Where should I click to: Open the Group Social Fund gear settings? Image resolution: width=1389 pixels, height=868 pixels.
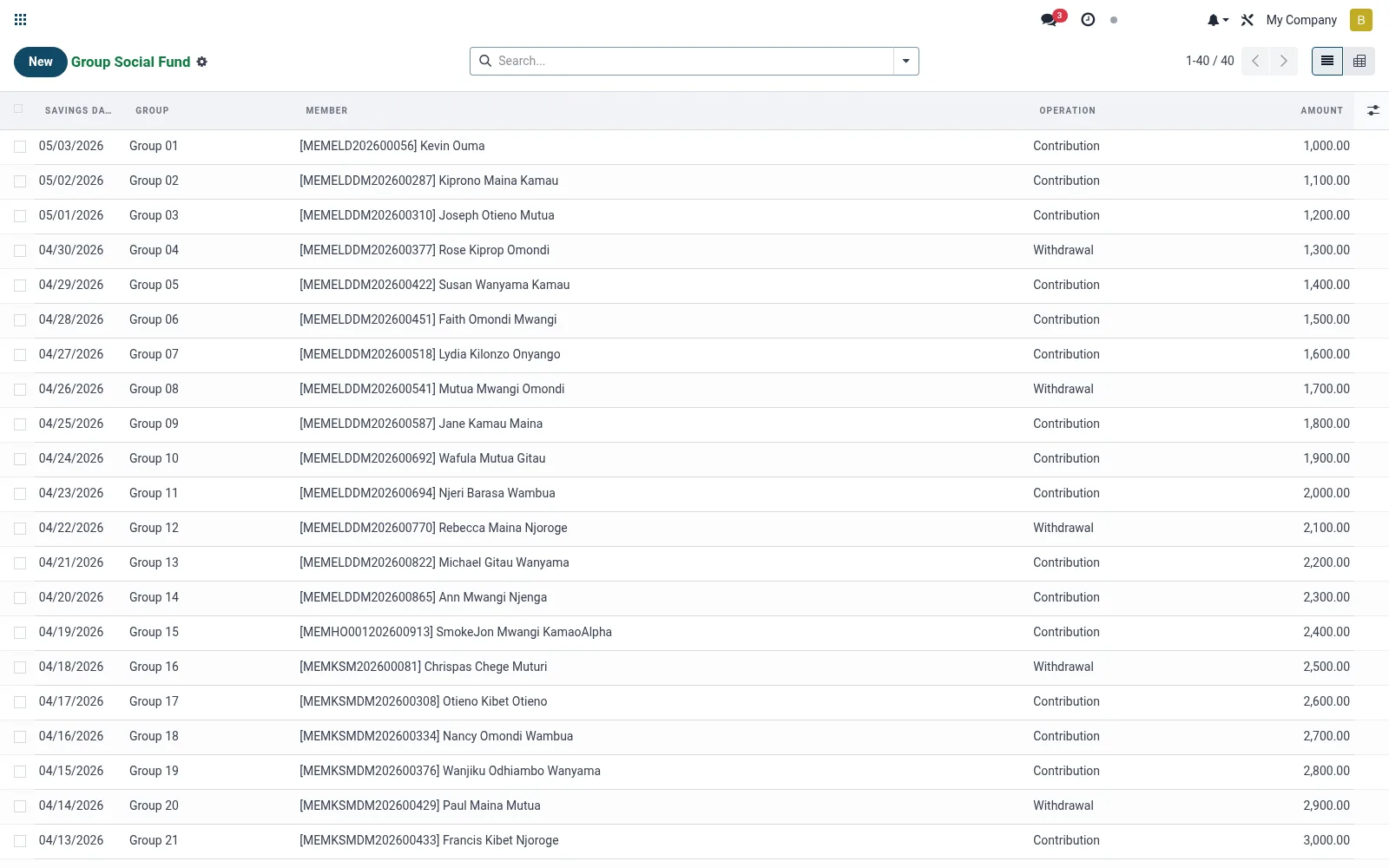(x=201, y=62)
